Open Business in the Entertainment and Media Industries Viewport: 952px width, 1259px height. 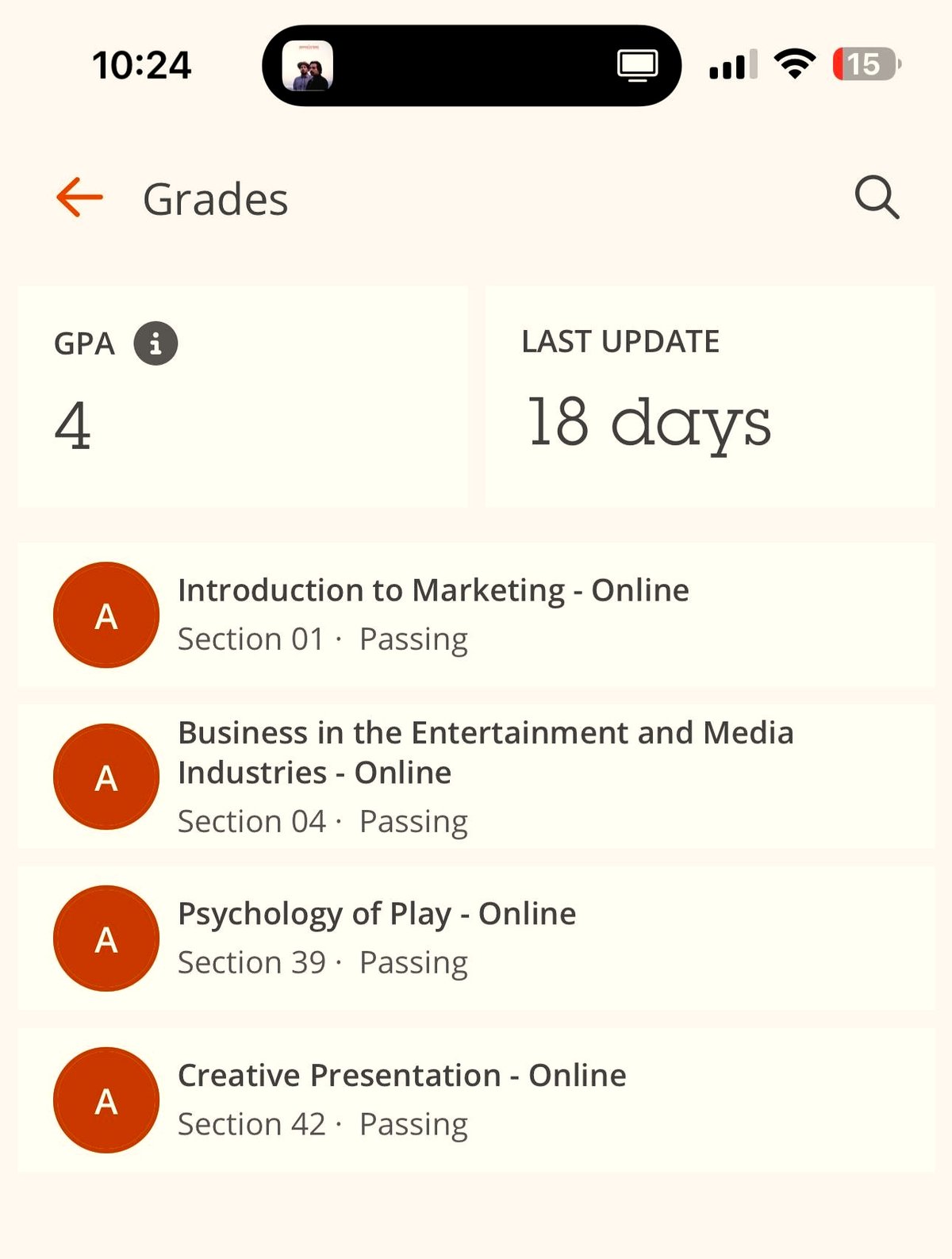[486, 752]
